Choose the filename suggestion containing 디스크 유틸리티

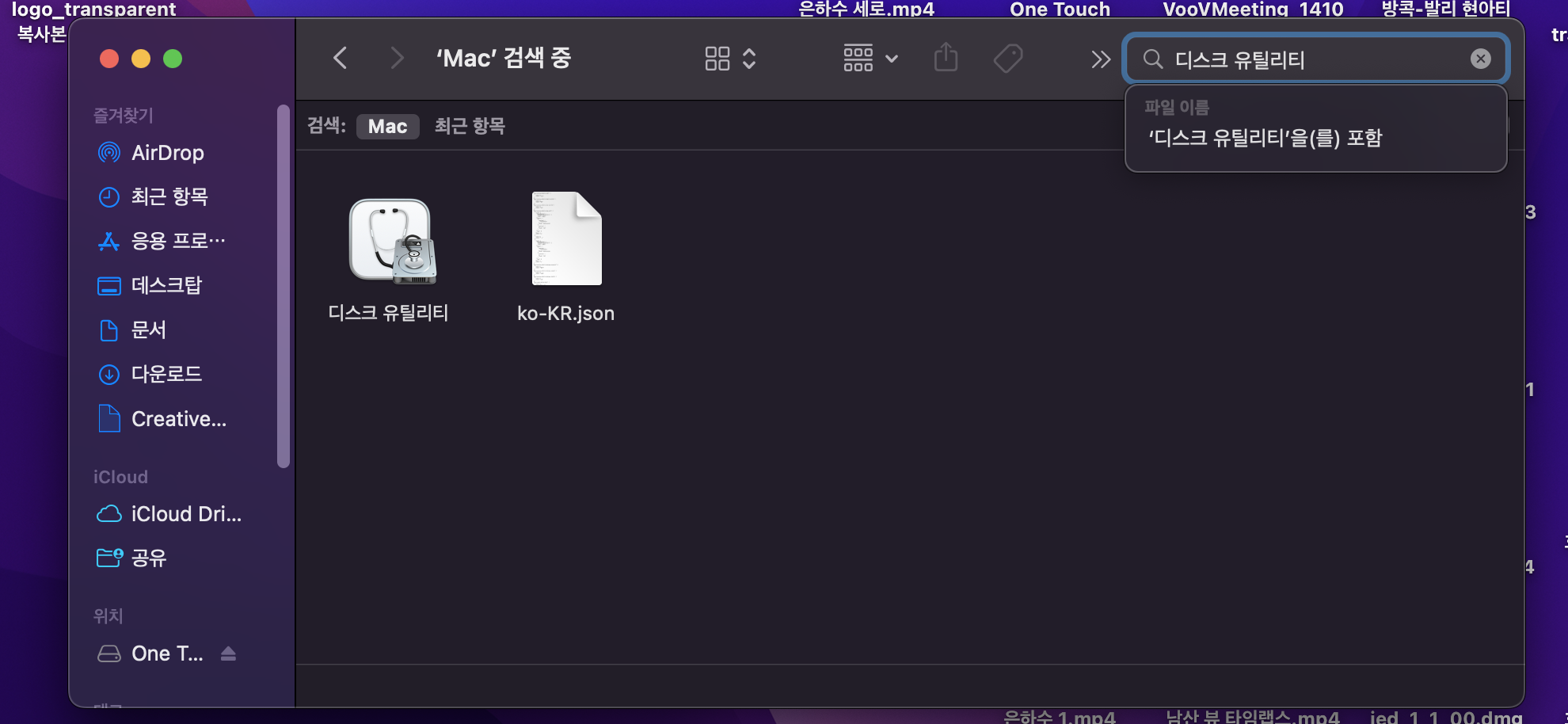pos(1265,138)
